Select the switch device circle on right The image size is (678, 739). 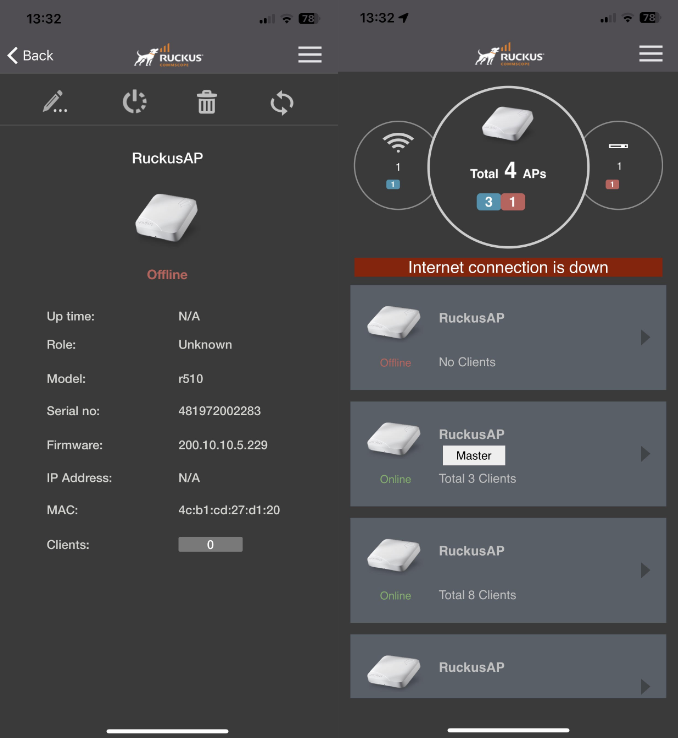point(622,163)
